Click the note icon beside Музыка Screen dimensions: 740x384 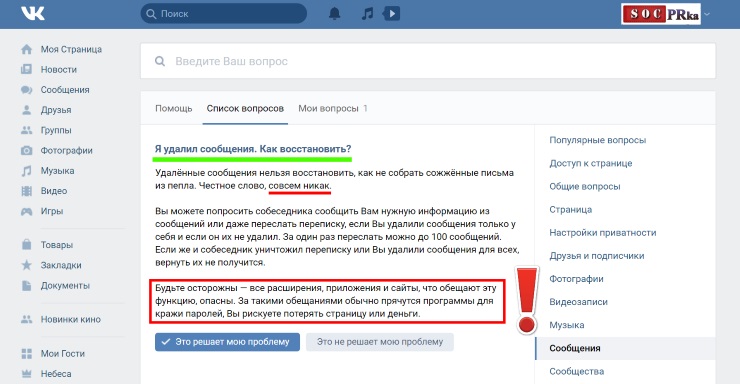click(x=26, y=171)
